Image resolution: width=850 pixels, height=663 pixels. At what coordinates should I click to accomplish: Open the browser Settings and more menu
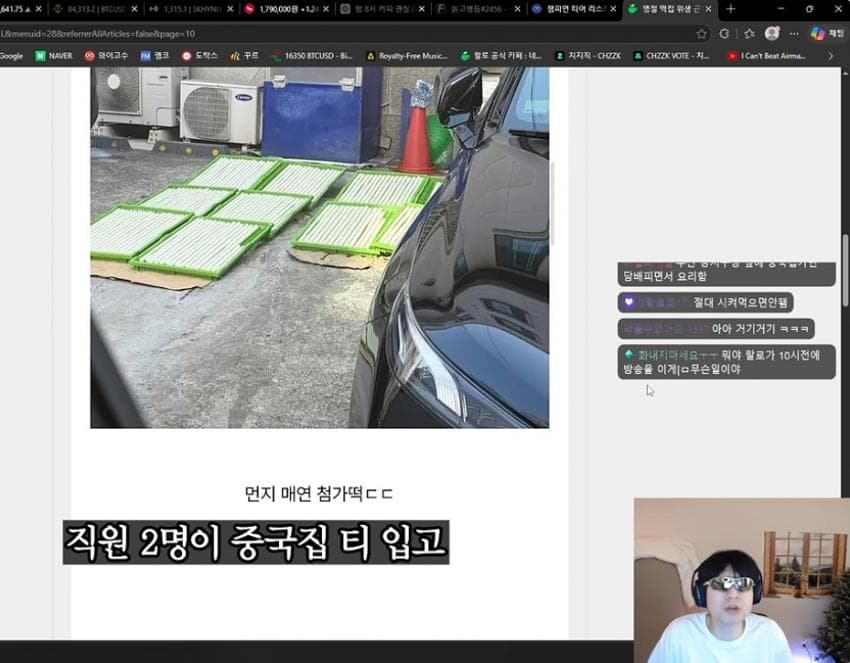coord(794,34)
